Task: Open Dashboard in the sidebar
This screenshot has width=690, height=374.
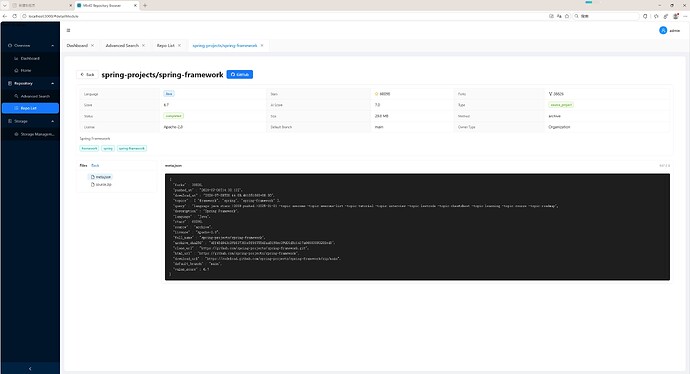Action: pos(30,58)
